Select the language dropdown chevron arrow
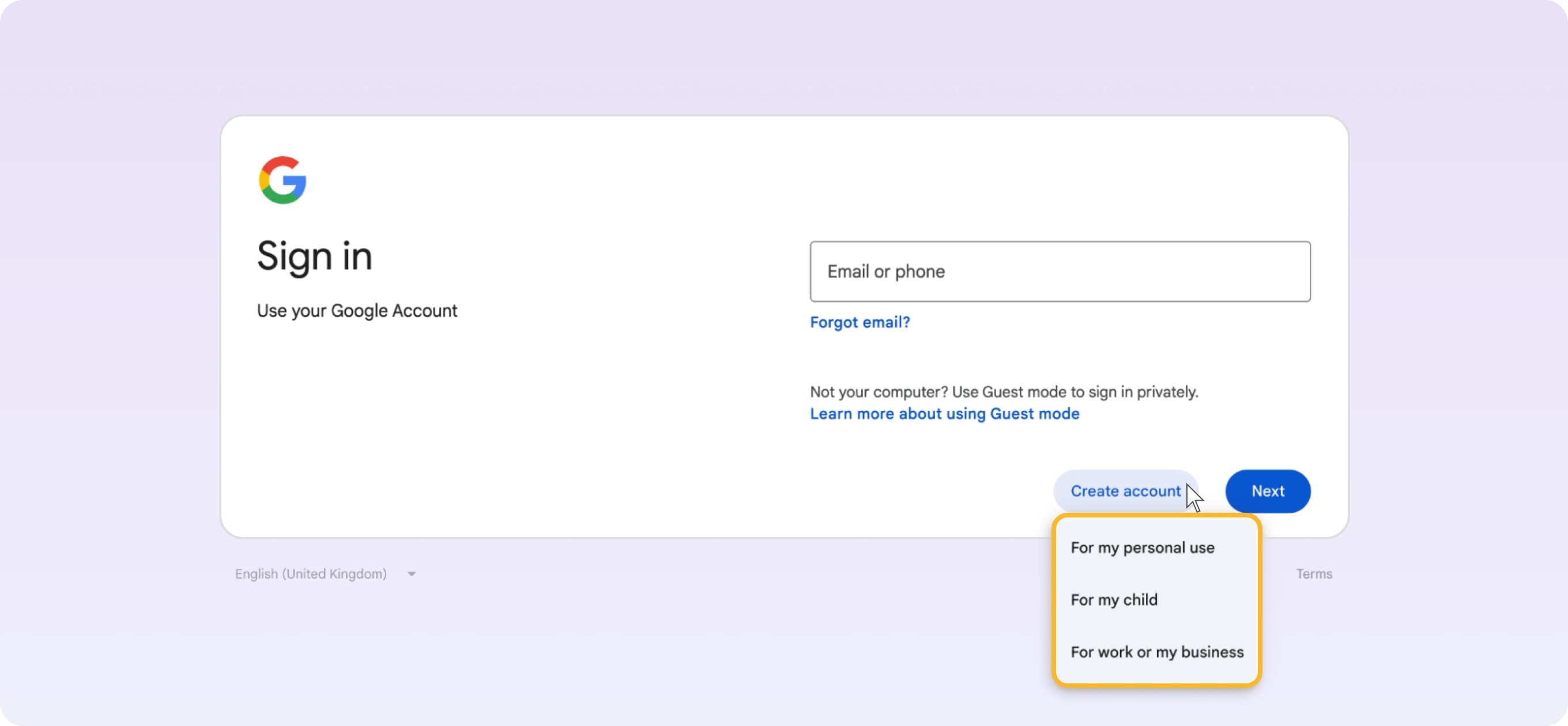This screenshot has width=1568, height=726. 411,573
